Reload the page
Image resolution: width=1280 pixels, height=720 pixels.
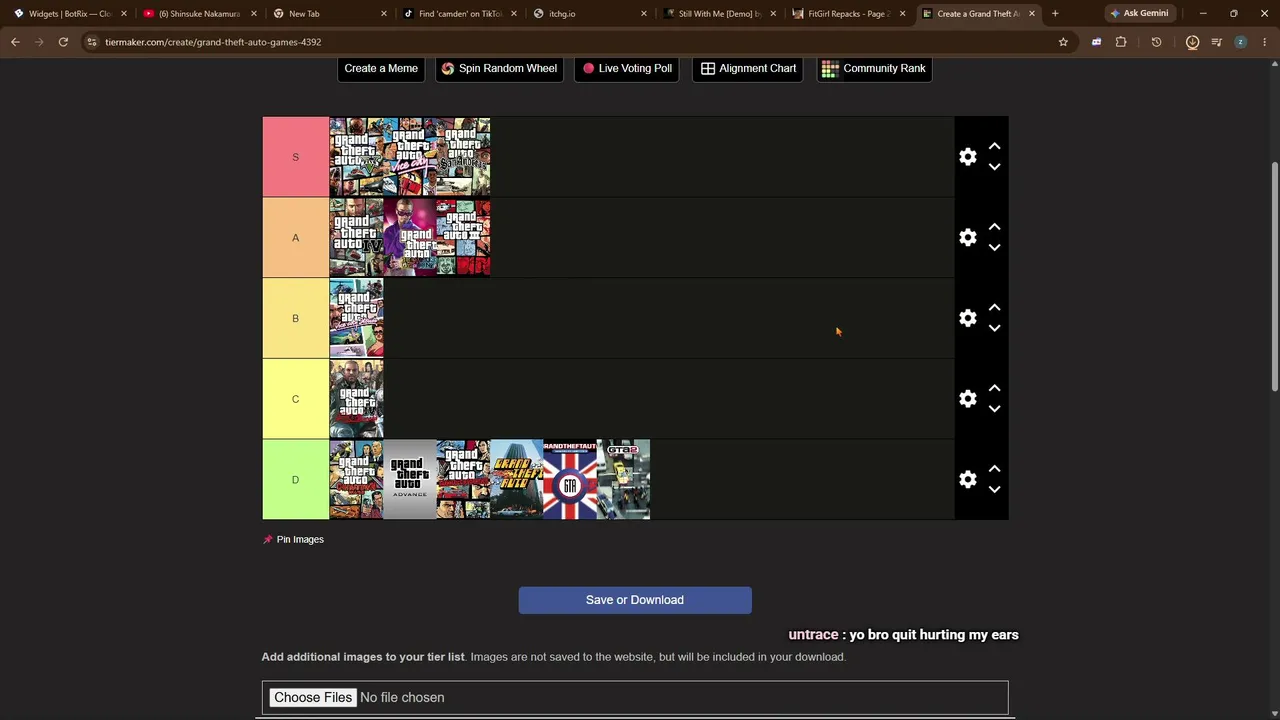click(63, 42)
